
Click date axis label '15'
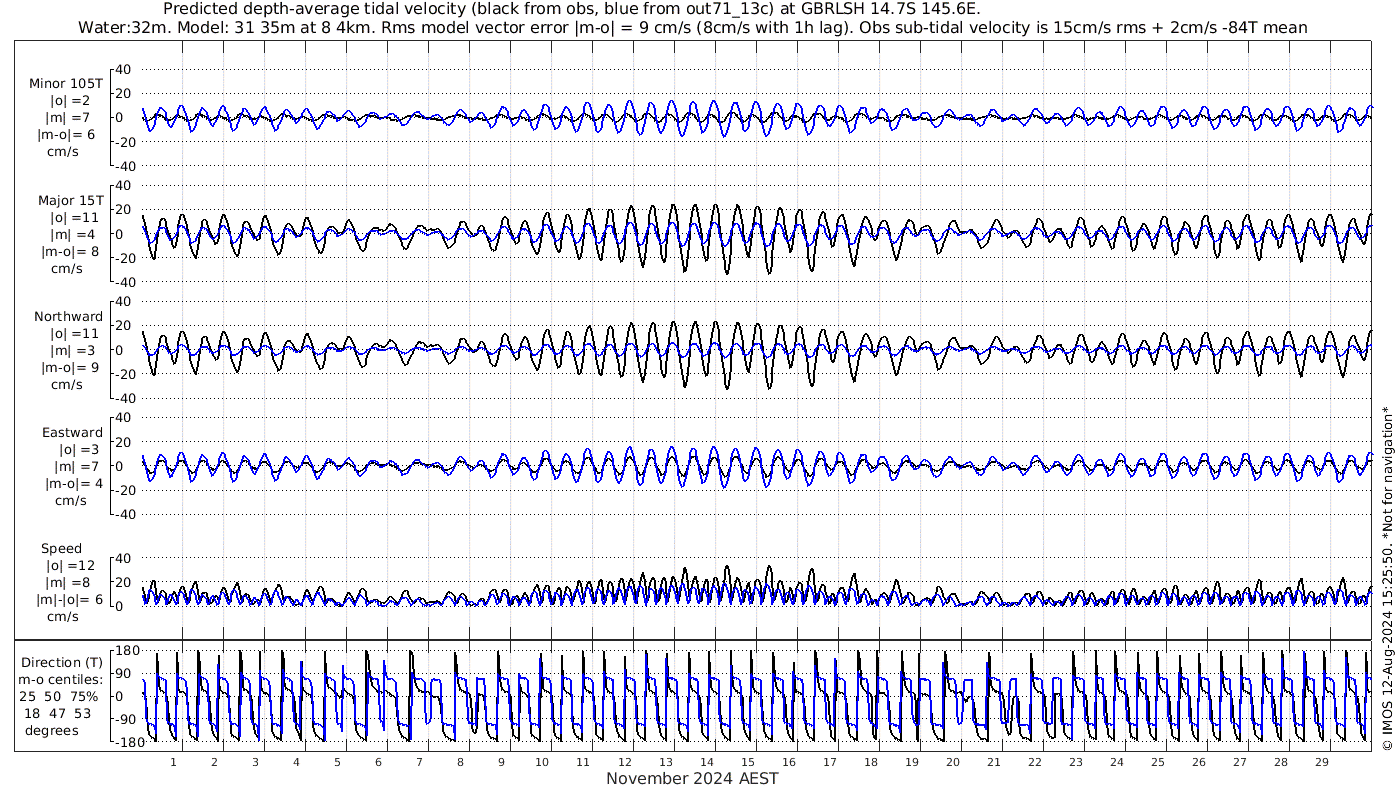[x=747, y=762]
